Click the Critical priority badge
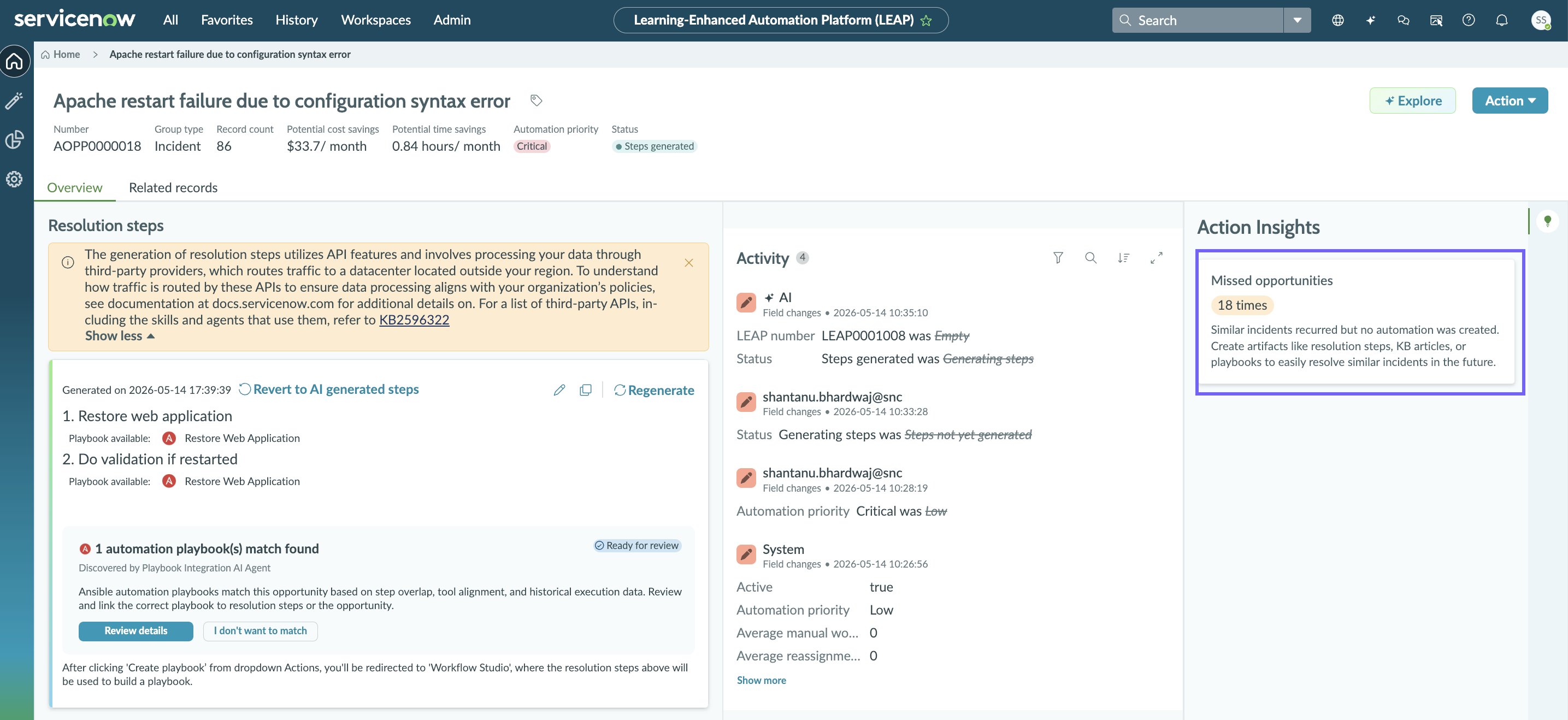The height and width of the screenshot is (720, 1568). point(532,146)
